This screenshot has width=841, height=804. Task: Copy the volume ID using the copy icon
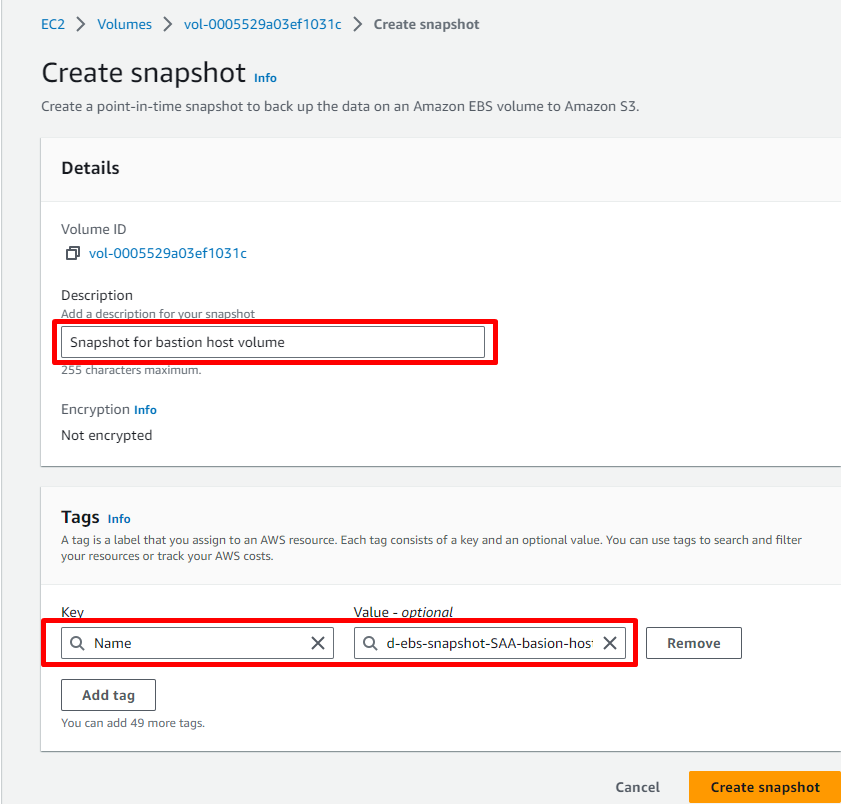[72, 254]
